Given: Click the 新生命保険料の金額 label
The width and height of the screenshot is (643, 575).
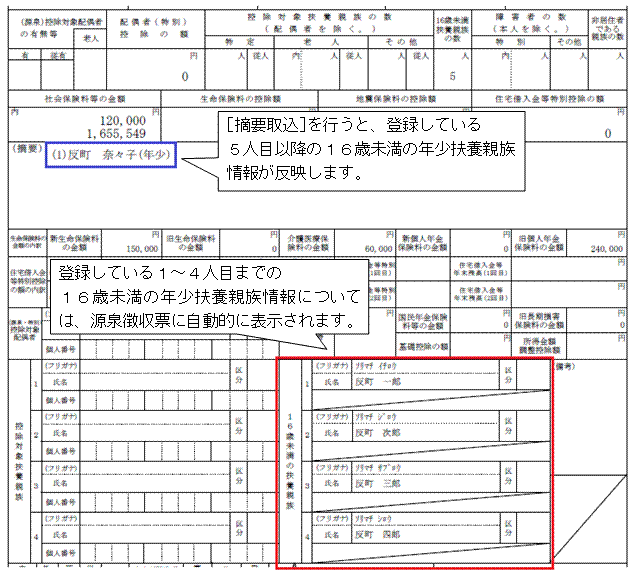Looking at the screenshot, I should click(x=75, y=243).
